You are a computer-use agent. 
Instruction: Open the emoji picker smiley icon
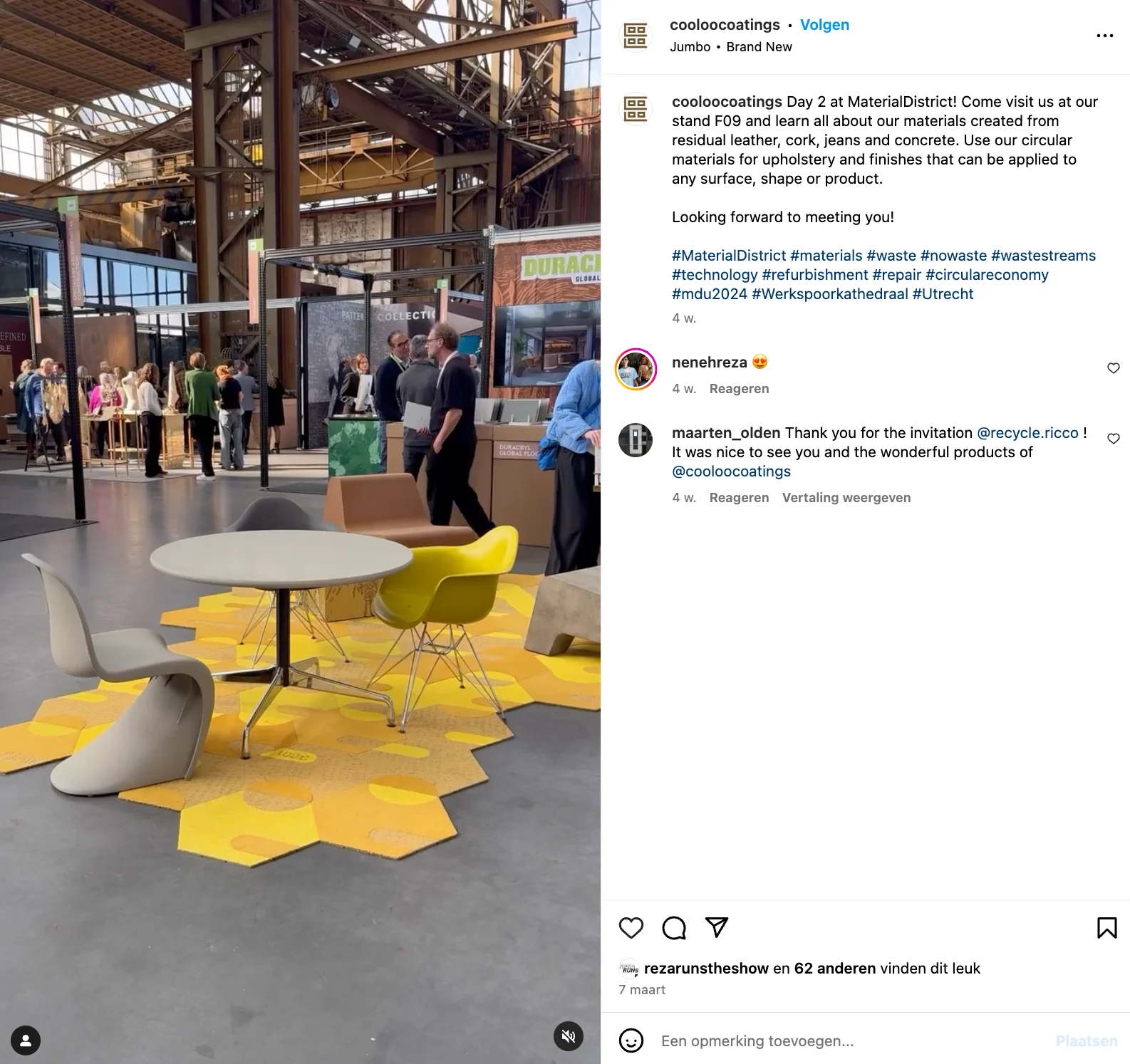pyautogui.click(x=631, y=1040)
